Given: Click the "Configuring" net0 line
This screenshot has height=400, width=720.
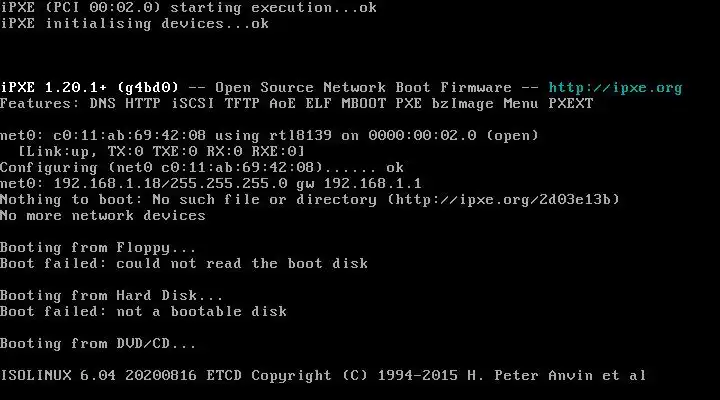Looking at the screenshot, I should coord(202,167).
